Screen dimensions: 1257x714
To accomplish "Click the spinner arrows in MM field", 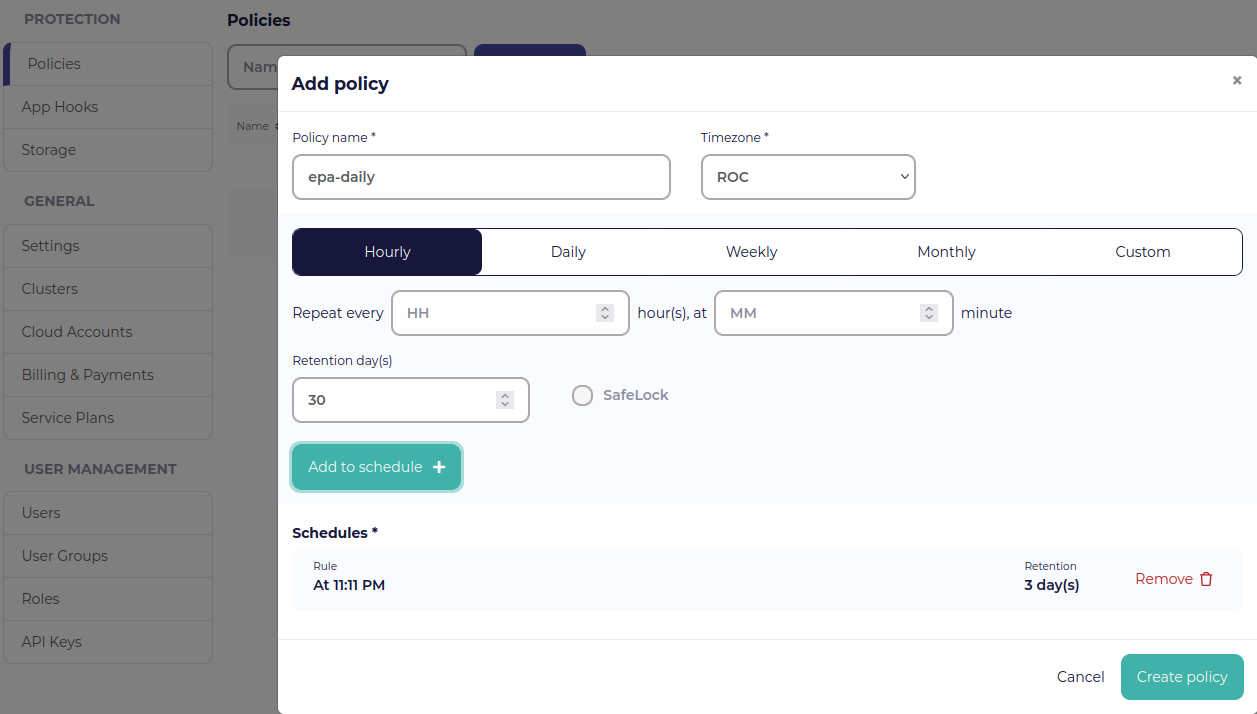I will pyautogui.click(x=928, y=313).
